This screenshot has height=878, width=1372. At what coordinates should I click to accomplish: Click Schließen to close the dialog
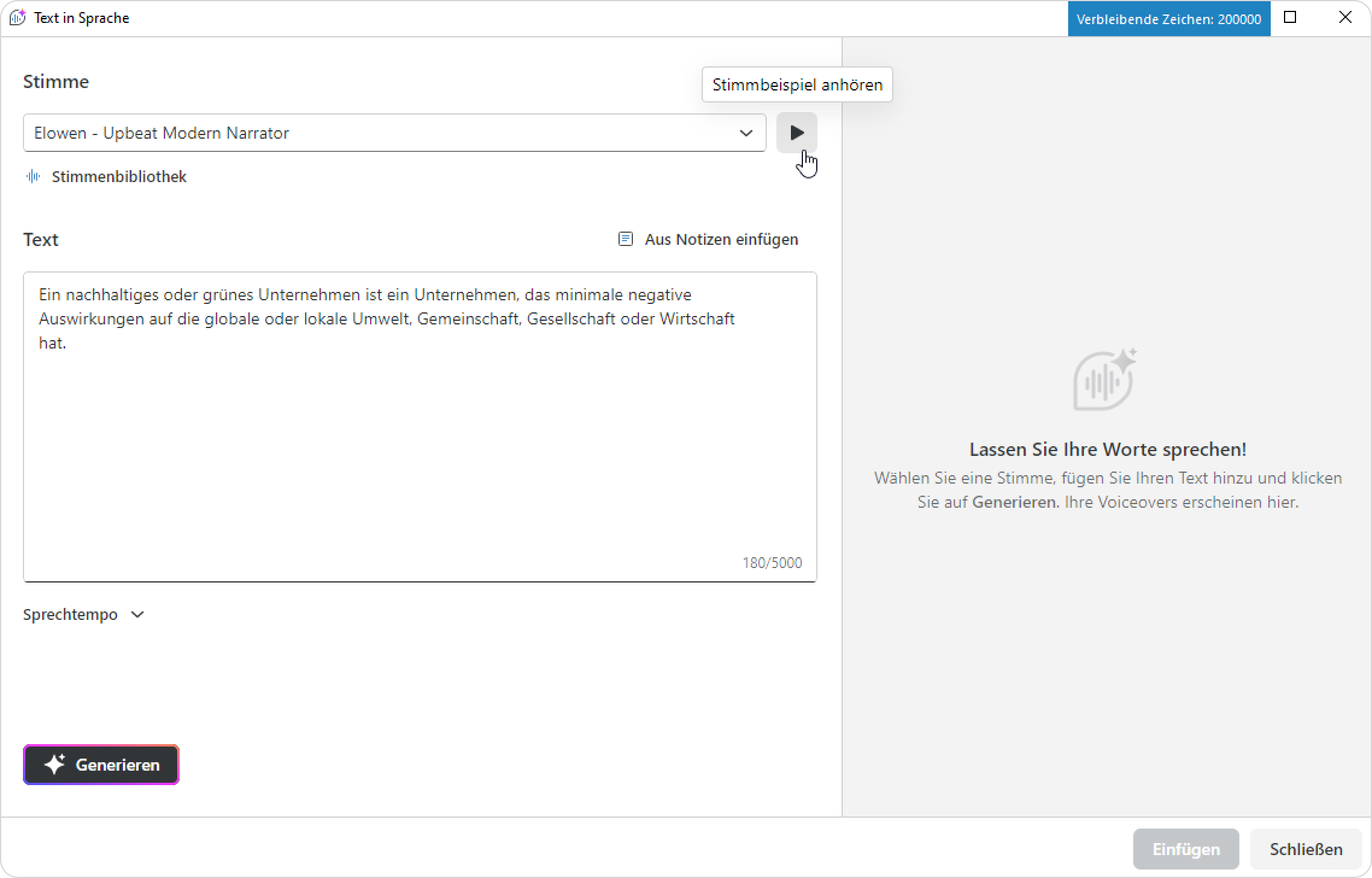coord(1306,849)
